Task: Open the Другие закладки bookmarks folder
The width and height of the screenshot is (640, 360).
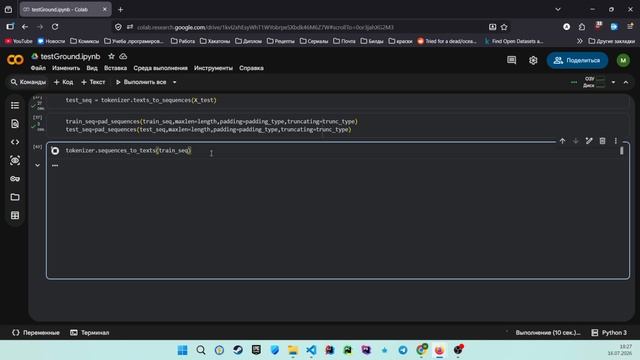Action: (x=611, y=41)
